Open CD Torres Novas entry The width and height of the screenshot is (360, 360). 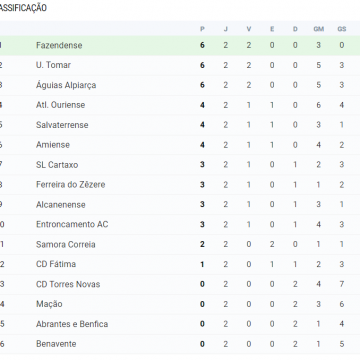coord(68,284)
